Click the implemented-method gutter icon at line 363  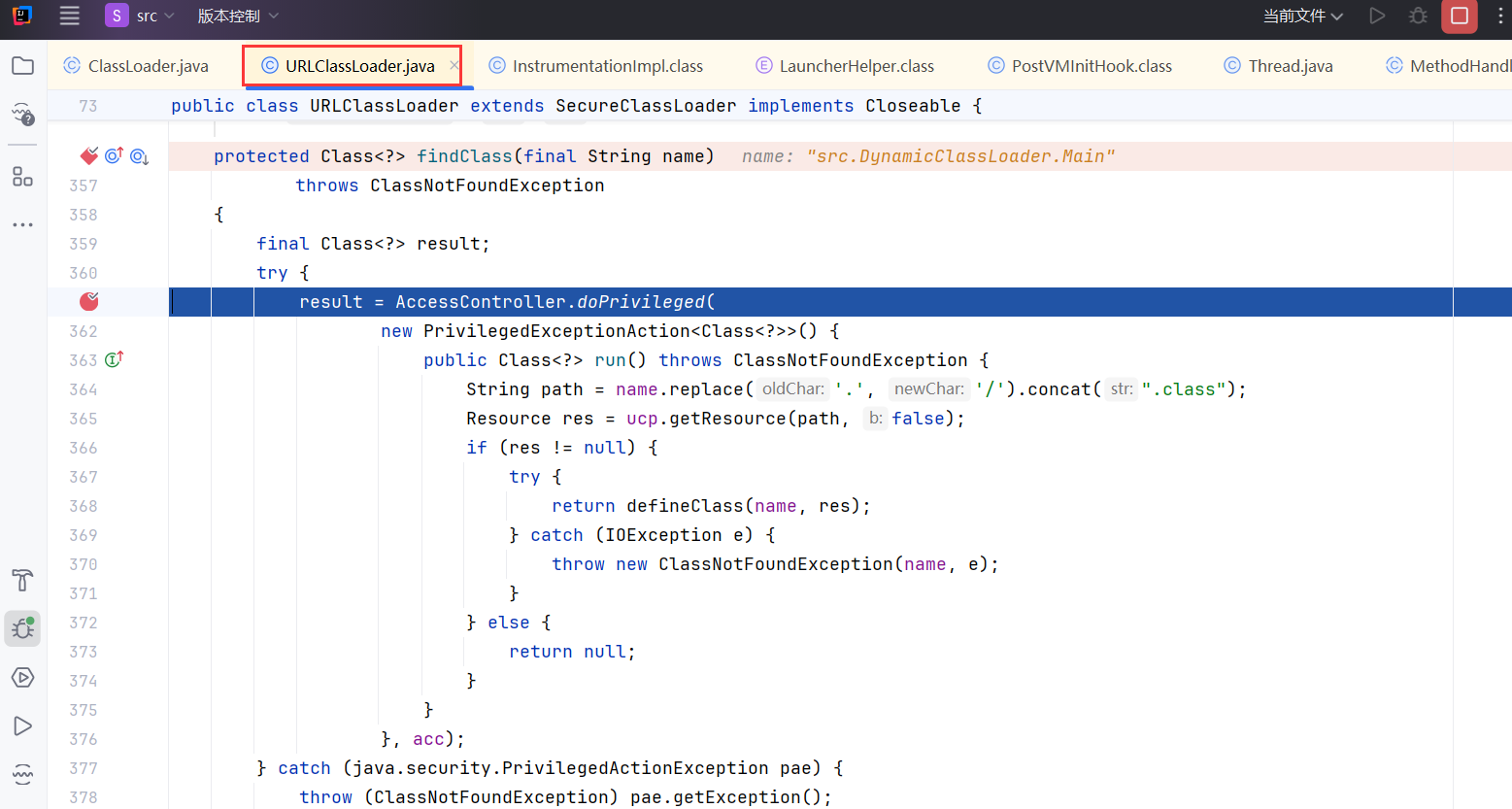114,359
